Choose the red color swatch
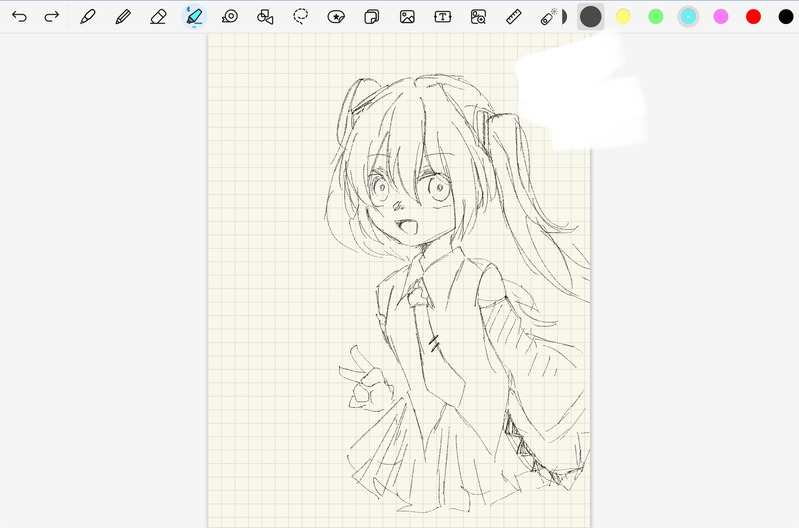799x528 pixels. point(754,17)
